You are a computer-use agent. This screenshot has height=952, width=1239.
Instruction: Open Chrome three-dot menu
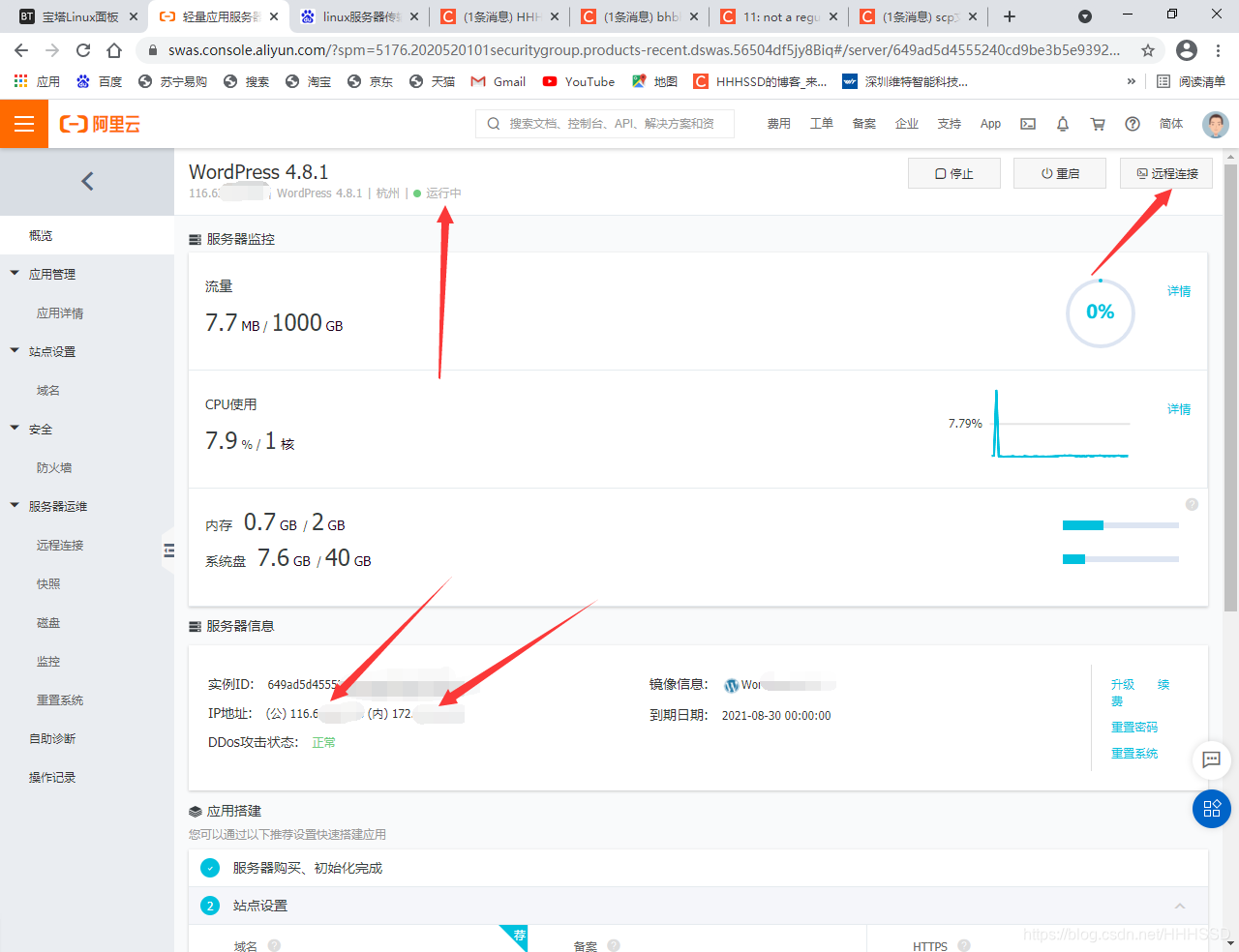(1219, 50)
